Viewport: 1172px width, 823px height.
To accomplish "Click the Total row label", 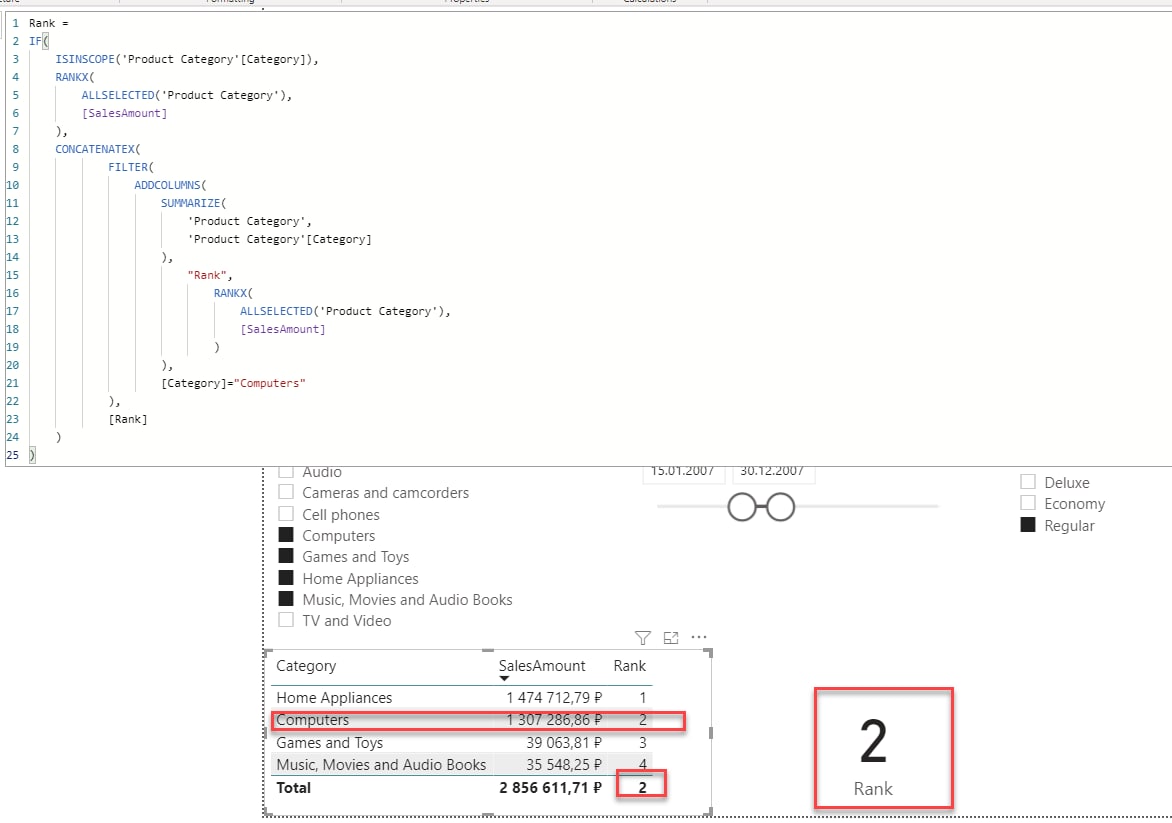I will point(293,787).
